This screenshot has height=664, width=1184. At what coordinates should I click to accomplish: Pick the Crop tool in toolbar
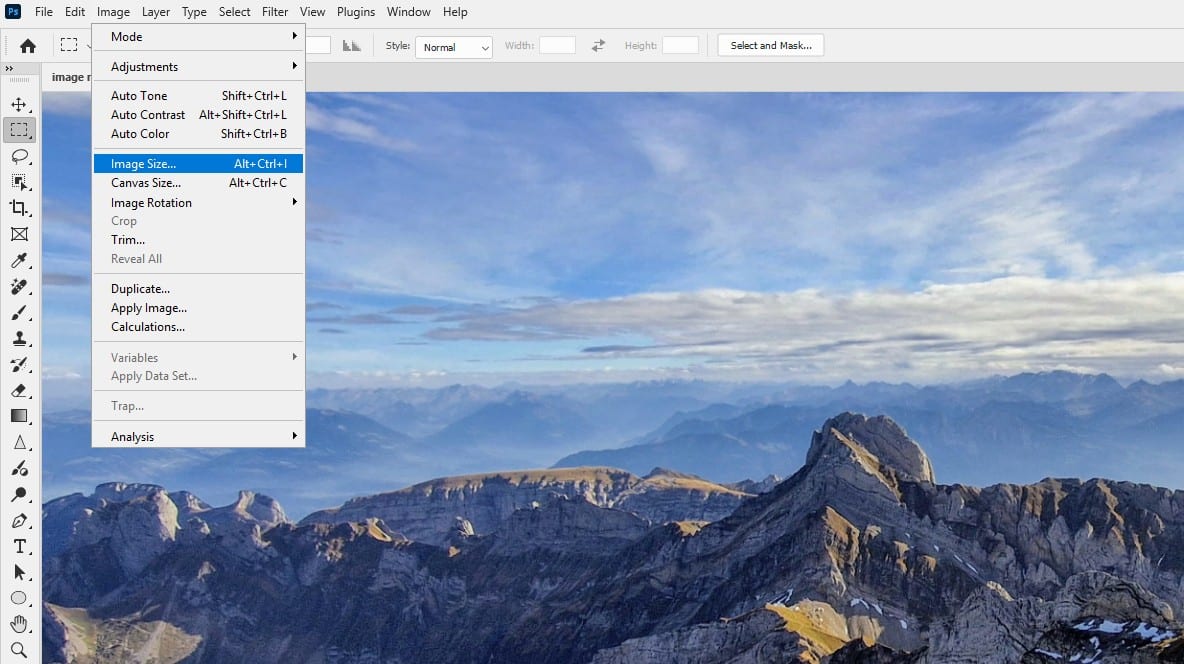coord(19,208)
